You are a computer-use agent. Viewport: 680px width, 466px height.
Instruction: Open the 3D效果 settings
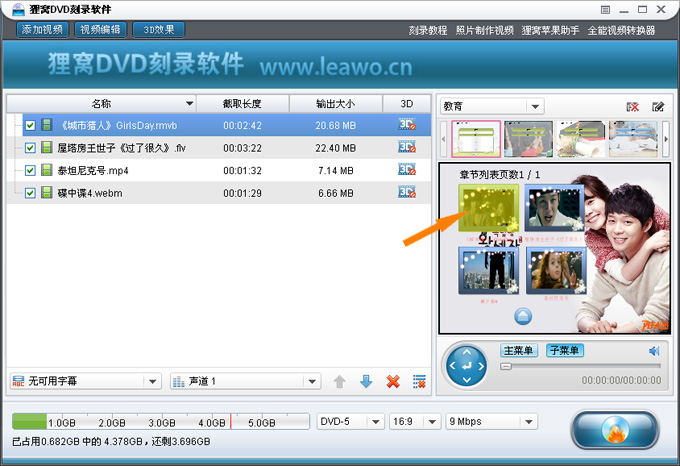pyautogui.click(x=159, y=29)
